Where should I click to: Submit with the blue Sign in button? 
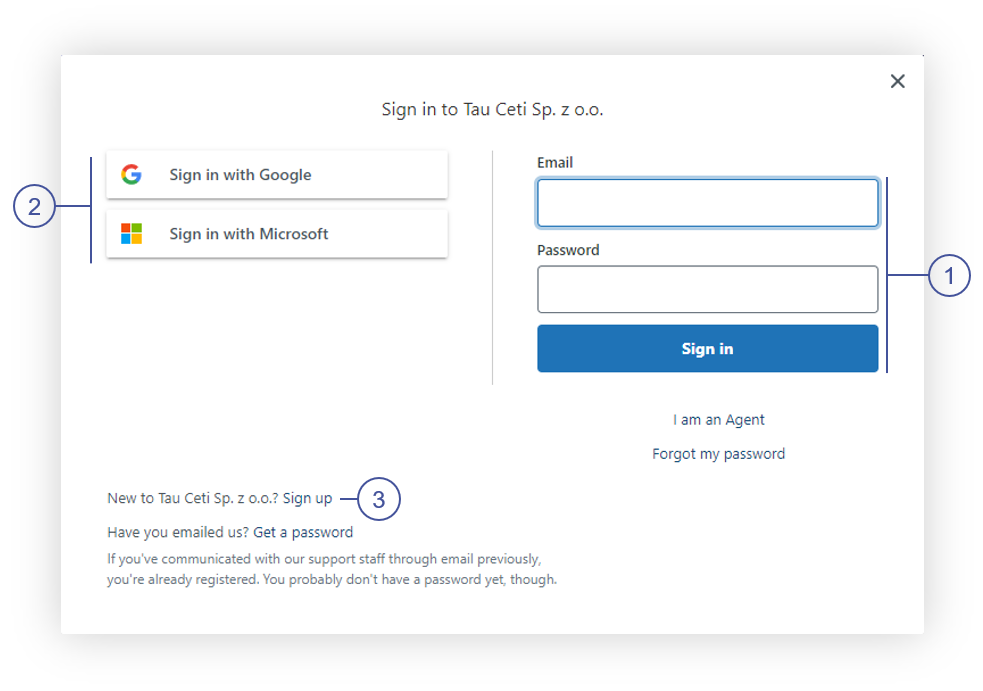[707, 348]
